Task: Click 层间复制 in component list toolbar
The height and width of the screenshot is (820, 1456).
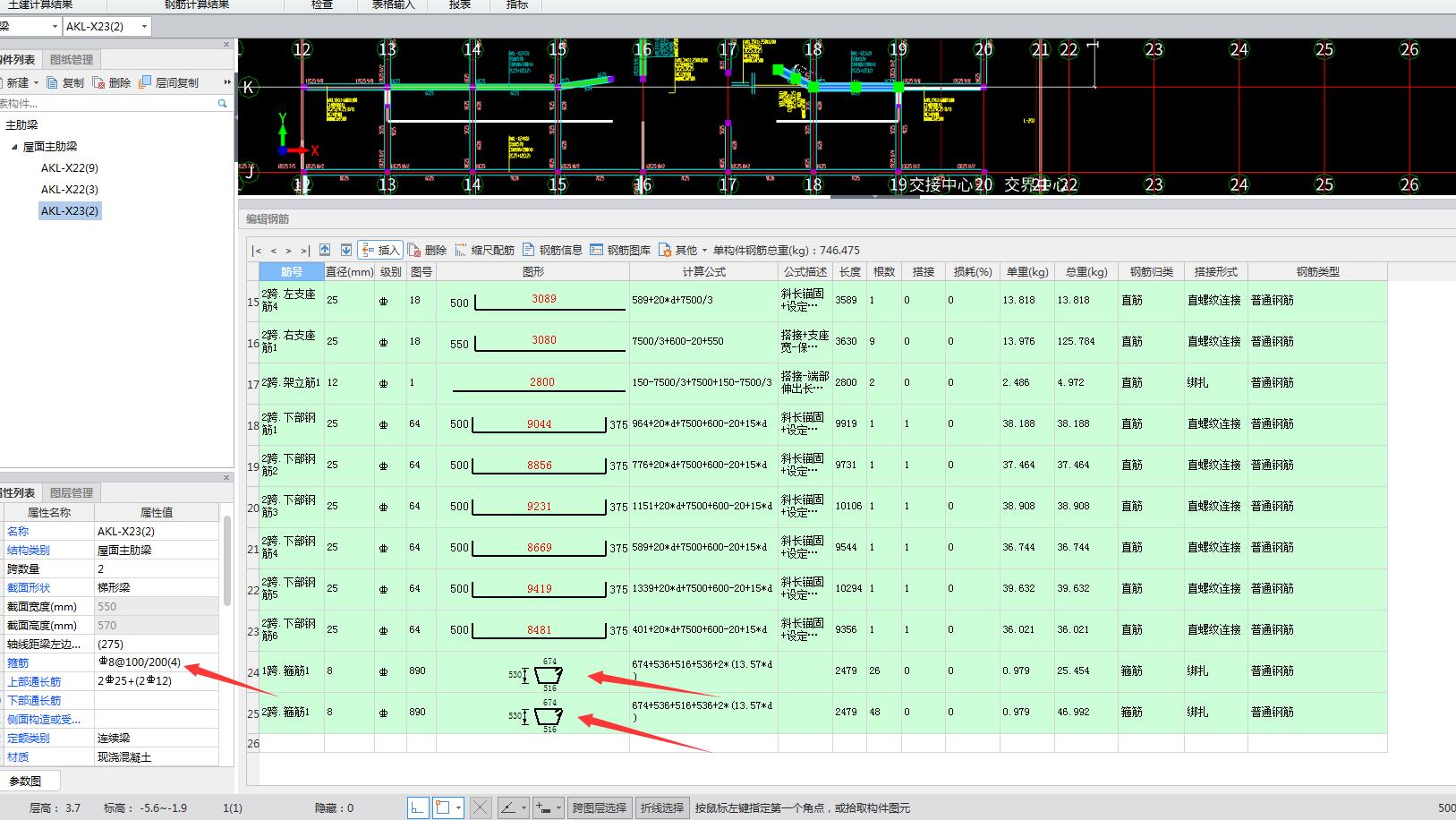Action: (168, 82)
